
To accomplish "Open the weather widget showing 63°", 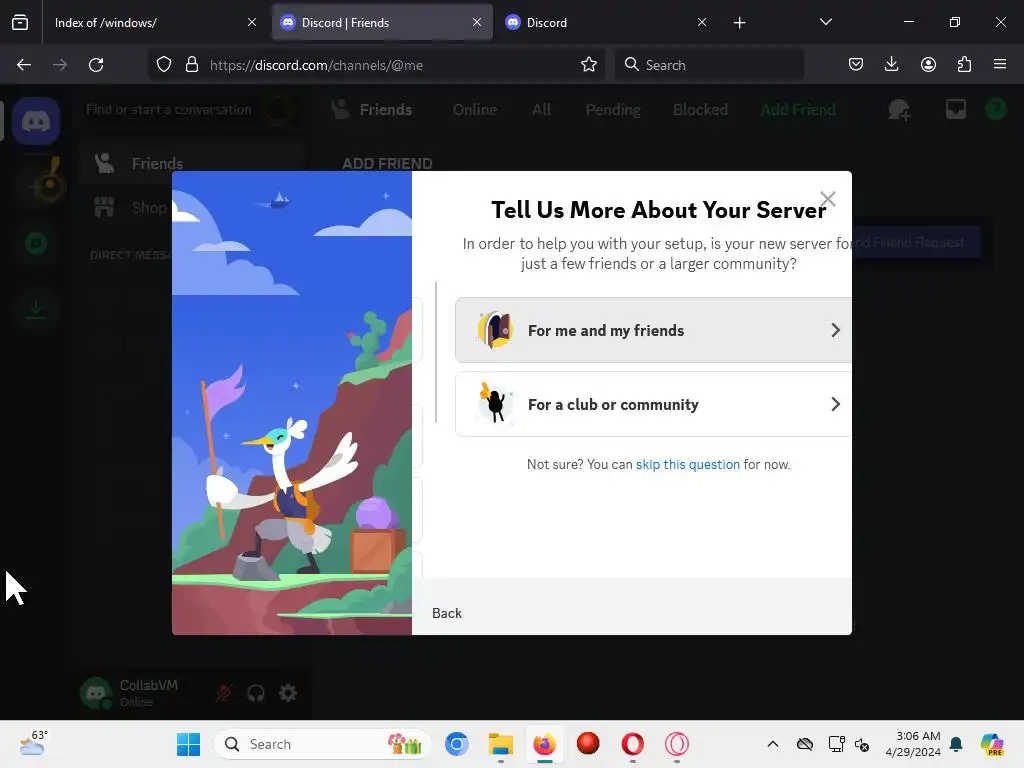I will click(33, 743).
